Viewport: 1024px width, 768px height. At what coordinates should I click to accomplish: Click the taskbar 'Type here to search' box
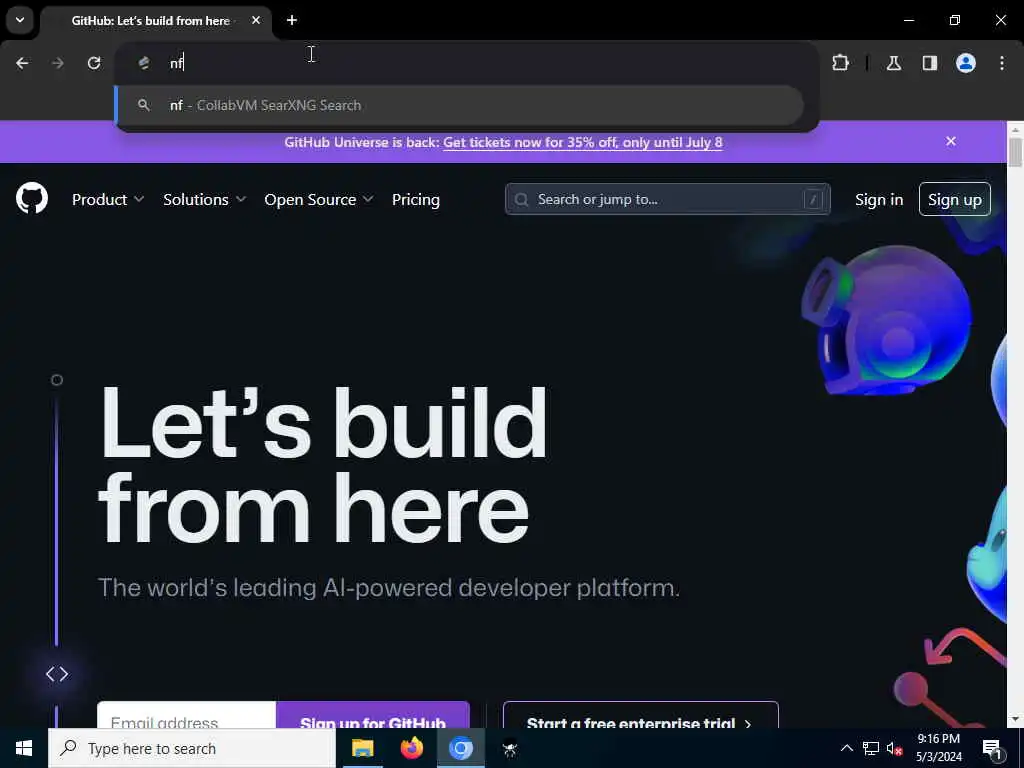click(192, 748)
